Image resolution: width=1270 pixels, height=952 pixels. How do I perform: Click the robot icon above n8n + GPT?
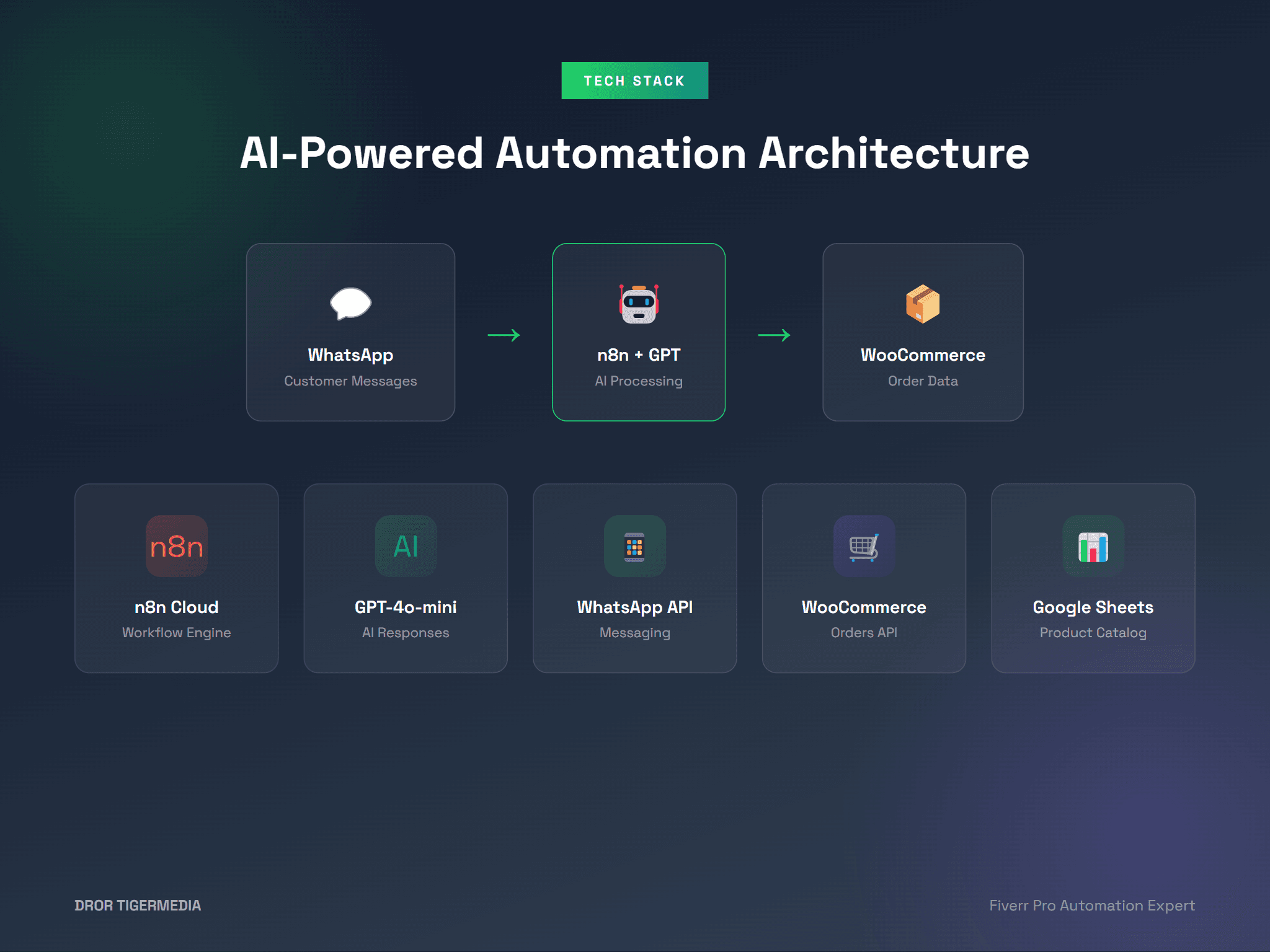tap(639, 304)
